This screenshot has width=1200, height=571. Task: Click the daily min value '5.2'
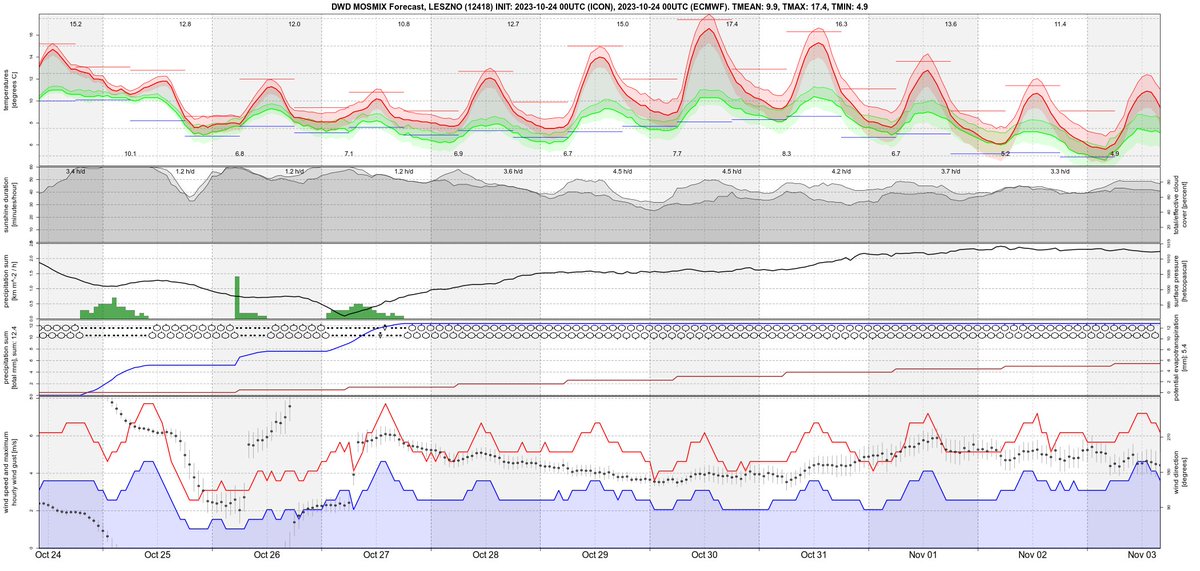point(1005,154)
